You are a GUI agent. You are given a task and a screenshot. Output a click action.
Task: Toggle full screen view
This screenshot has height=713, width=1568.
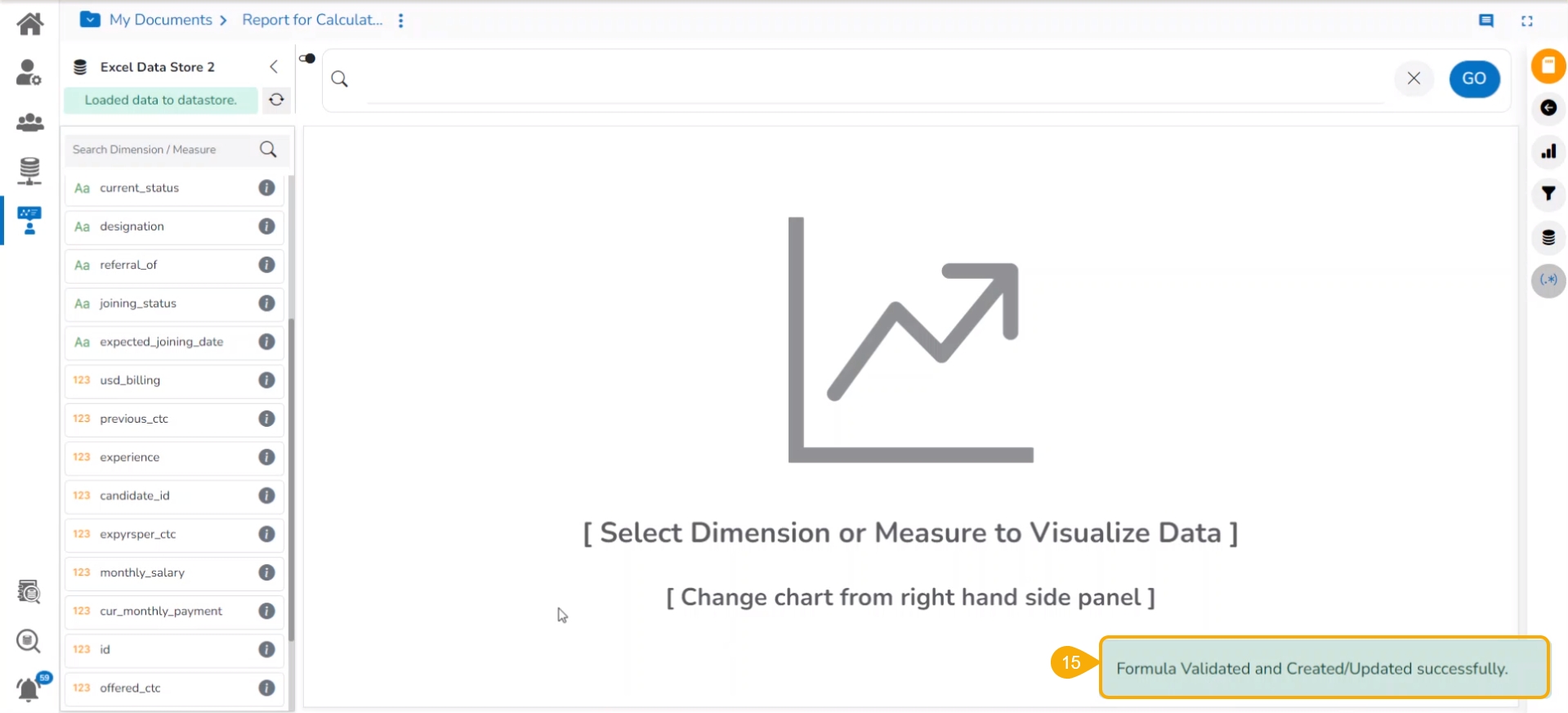tap(1526, 20)
